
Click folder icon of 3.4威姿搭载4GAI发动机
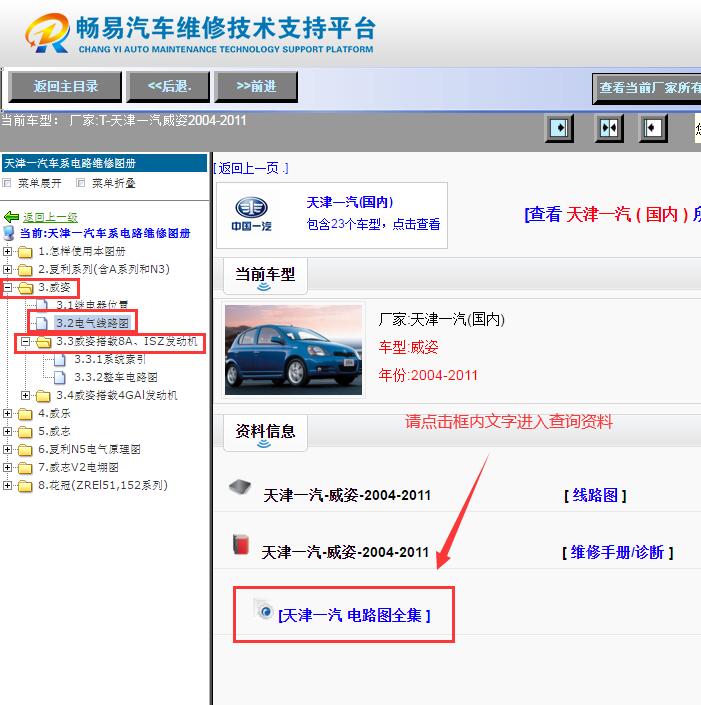tap(43, 396)
